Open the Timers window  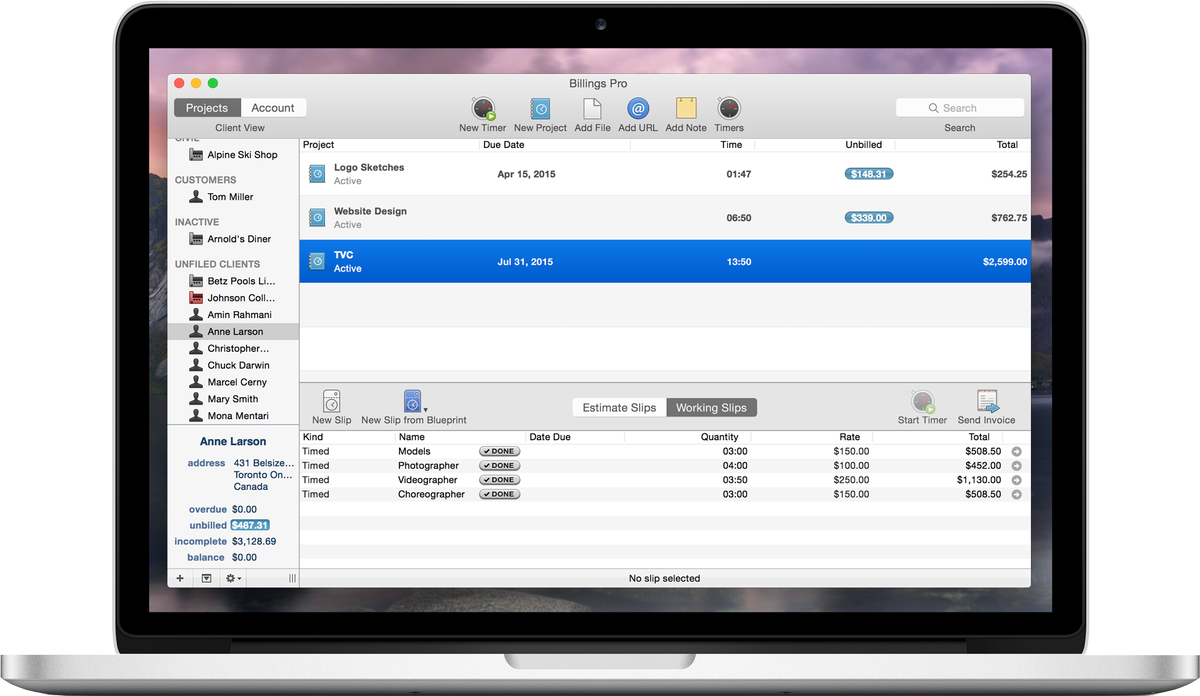pyautogui.click(x=729, y=108)
